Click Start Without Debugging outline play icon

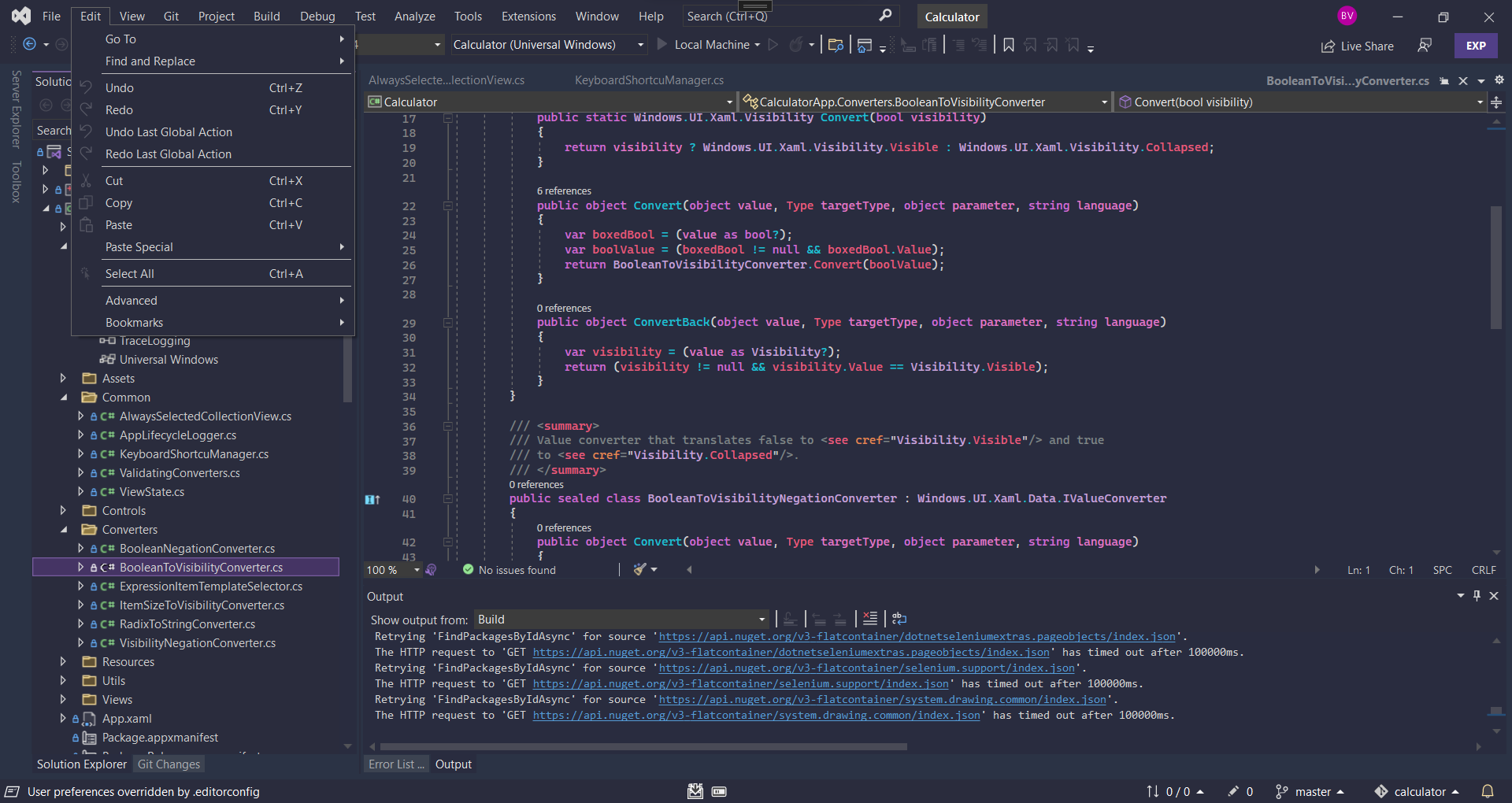pos(773,44)
